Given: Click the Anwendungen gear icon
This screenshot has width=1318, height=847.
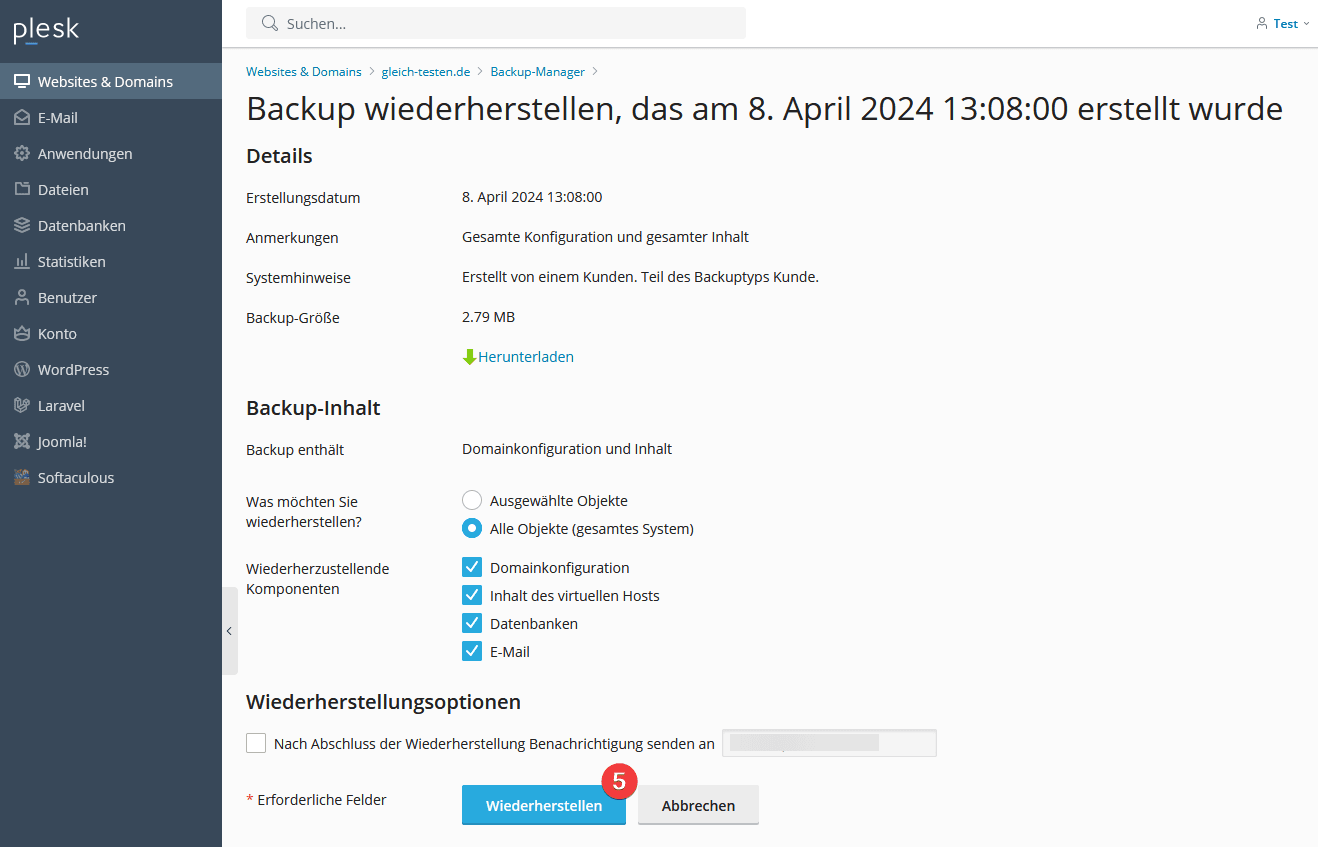Looking at the screenshot, I should [22, 154].
